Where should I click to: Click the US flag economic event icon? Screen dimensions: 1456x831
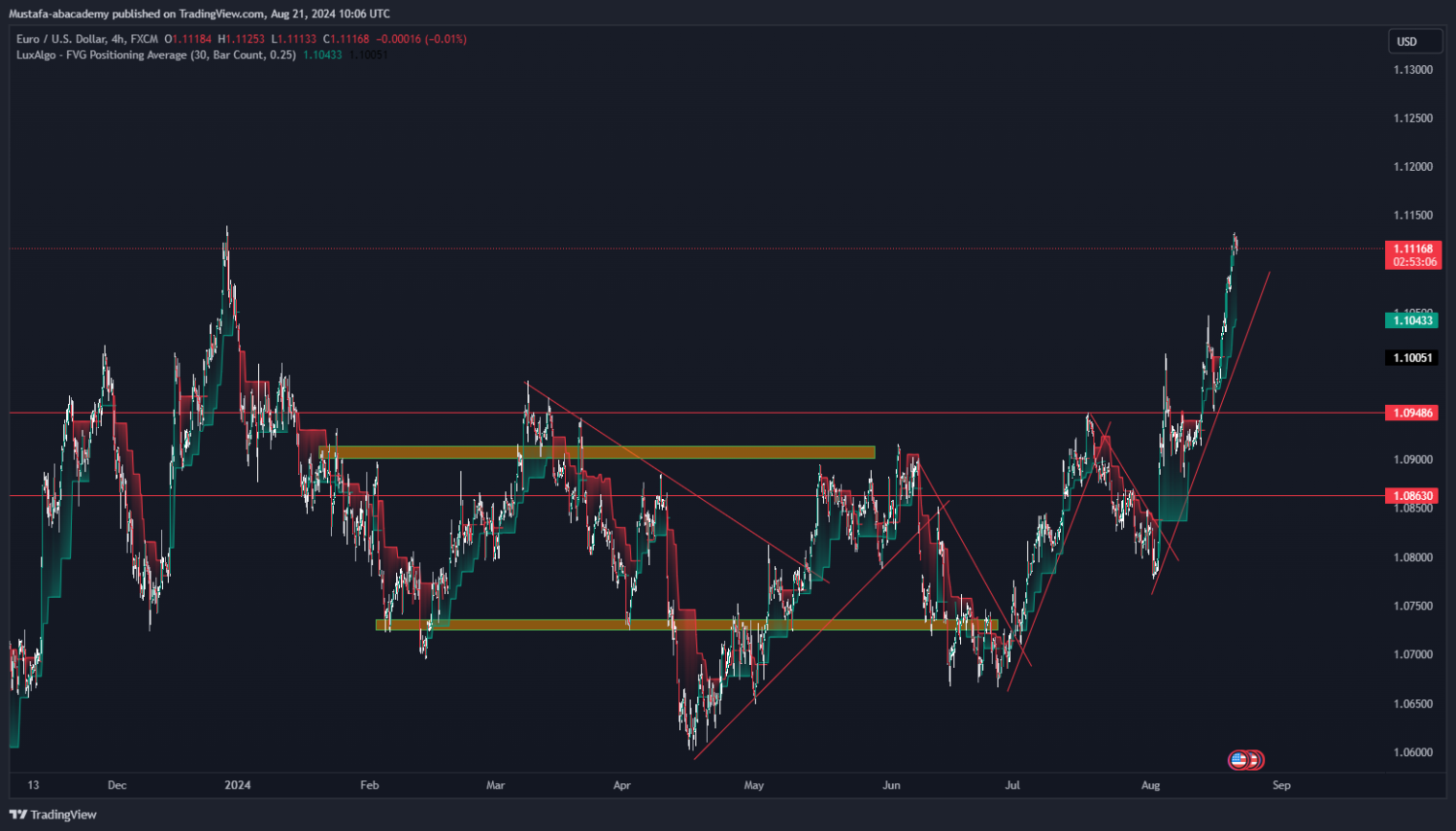pyautogui.click(x=1239, y=760)
